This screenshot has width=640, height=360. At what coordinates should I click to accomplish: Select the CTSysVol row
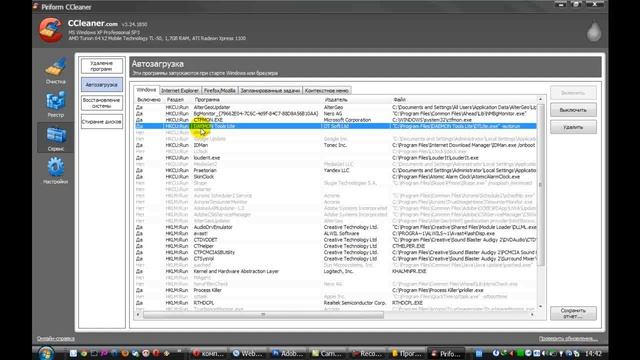(336, 259)
